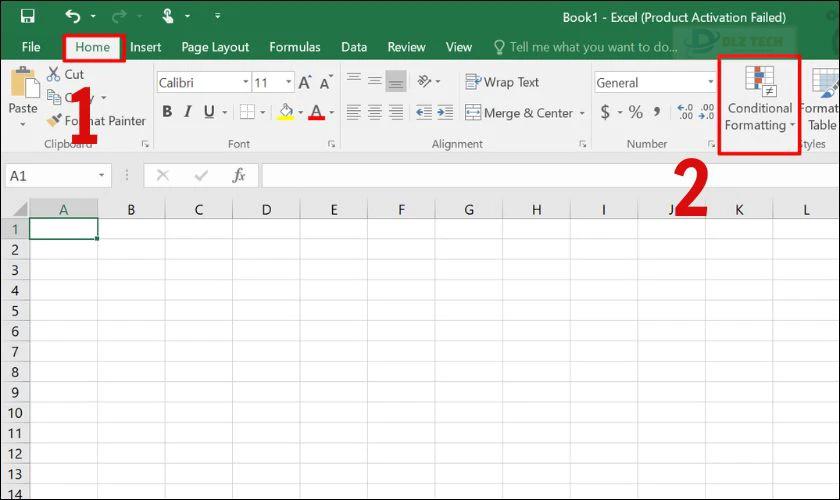The image size is (840, 500).
Task: Click Increase Font Size icon
Action: (304, 83)
